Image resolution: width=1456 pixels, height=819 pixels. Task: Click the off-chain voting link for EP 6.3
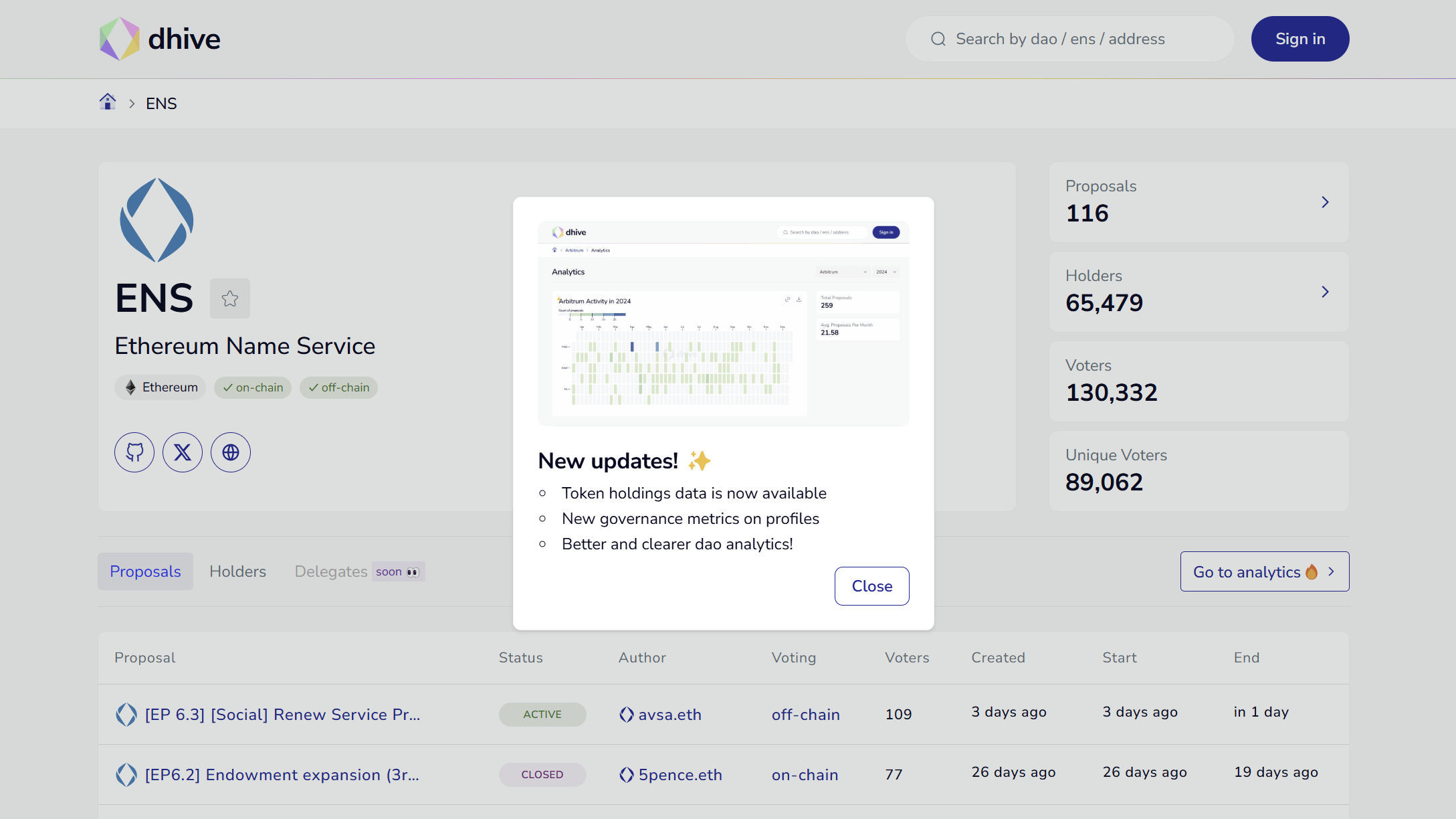[x=806, y=715]
